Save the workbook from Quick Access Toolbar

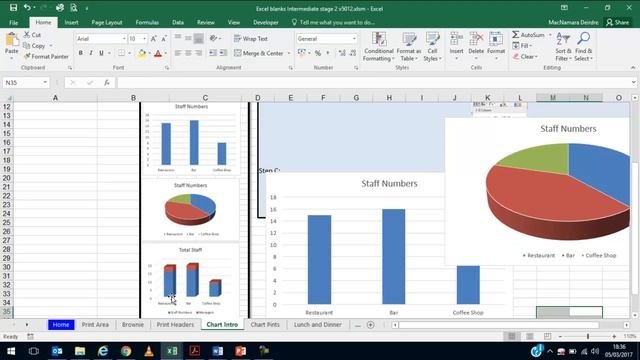(13, 8)
